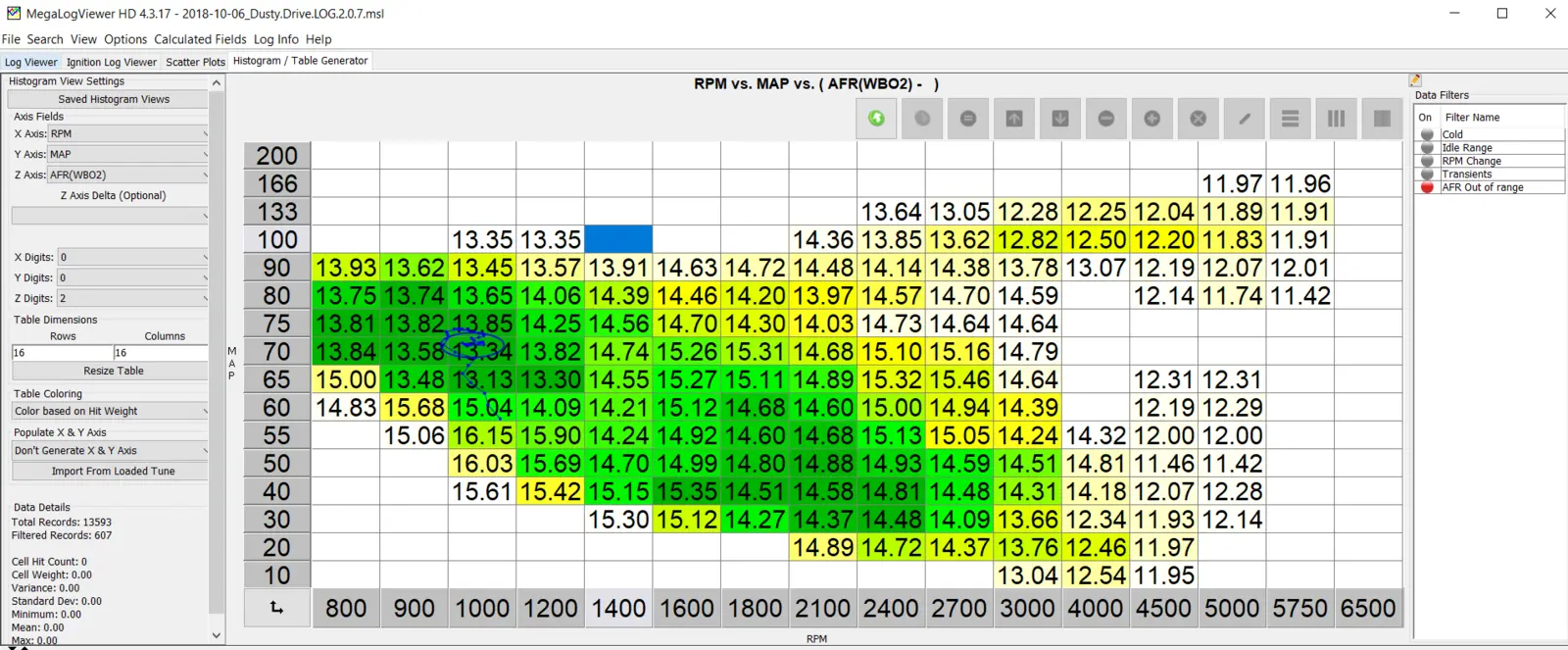Viewport: 1568px width, 650px height.
Task: Select the table cell reading 16.15
Action: click(x=482, y=435)
